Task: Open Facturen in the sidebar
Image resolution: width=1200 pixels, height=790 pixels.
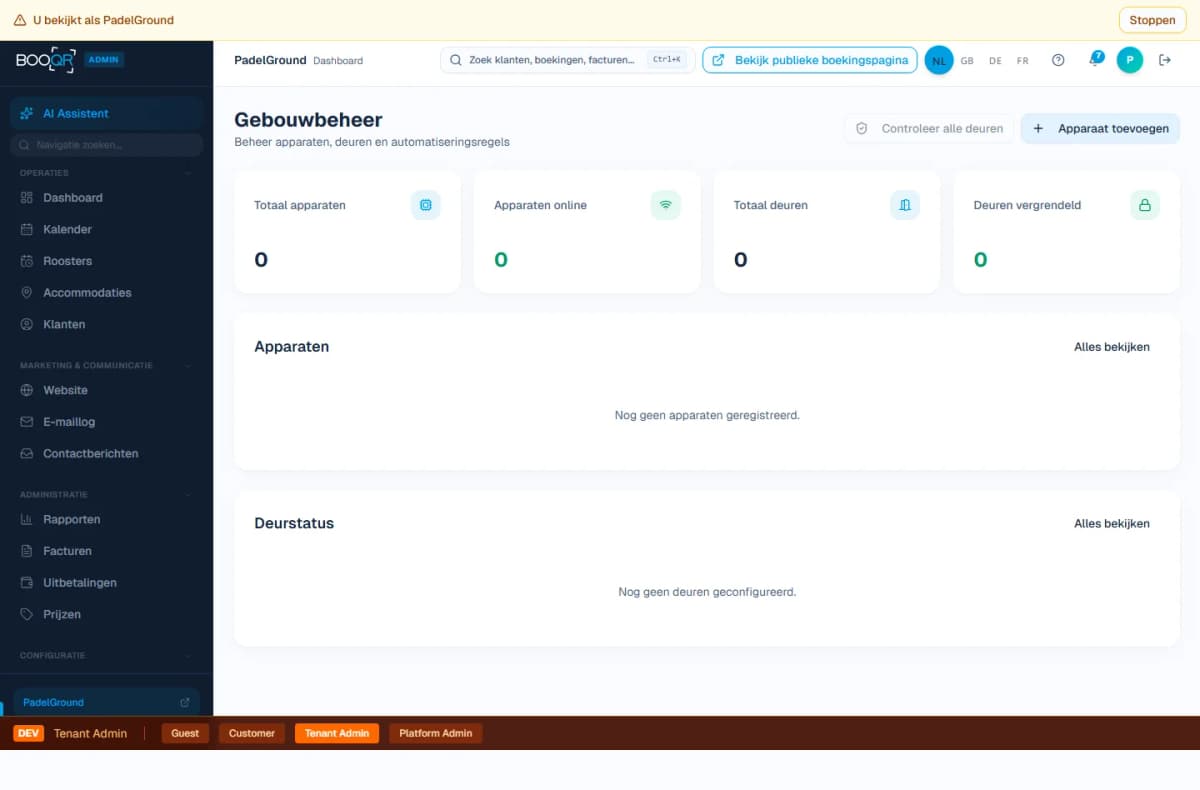Action: coord(67,551)
